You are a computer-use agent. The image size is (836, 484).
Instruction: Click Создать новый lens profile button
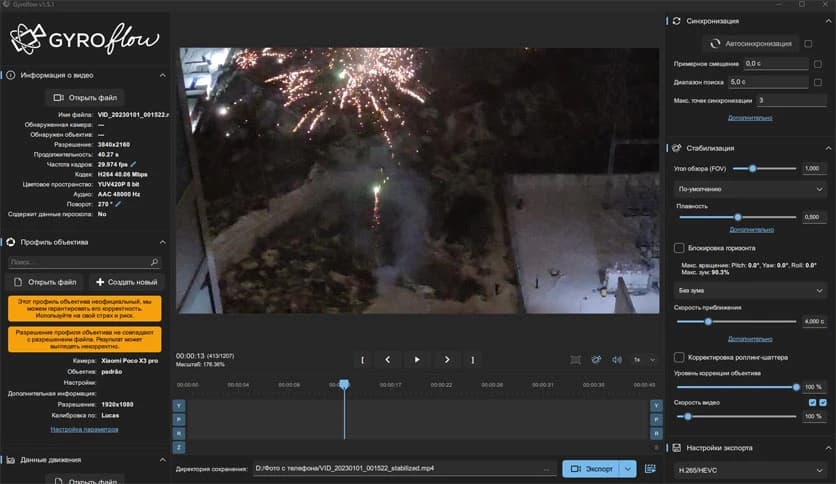[x=126, y=282]
